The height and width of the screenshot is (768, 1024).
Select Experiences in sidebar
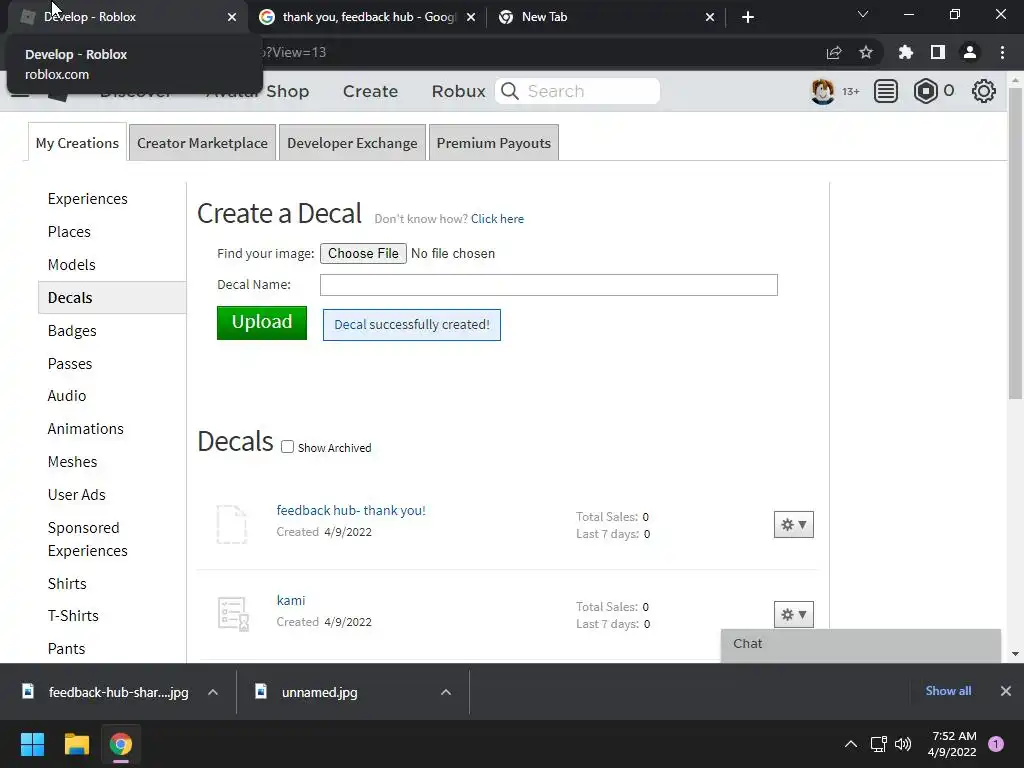coord(88,199)
